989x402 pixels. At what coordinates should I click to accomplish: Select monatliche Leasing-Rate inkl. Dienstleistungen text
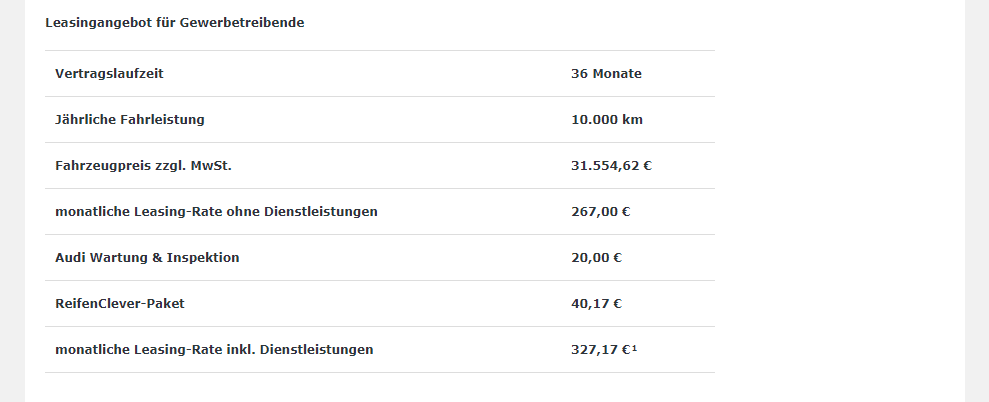coord(214,350)
